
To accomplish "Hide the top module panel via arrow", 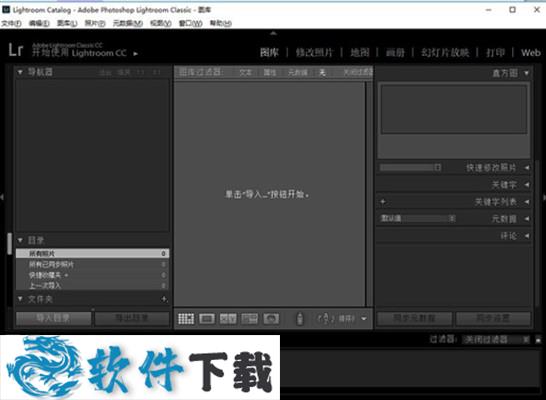I will tap(273, 33).
